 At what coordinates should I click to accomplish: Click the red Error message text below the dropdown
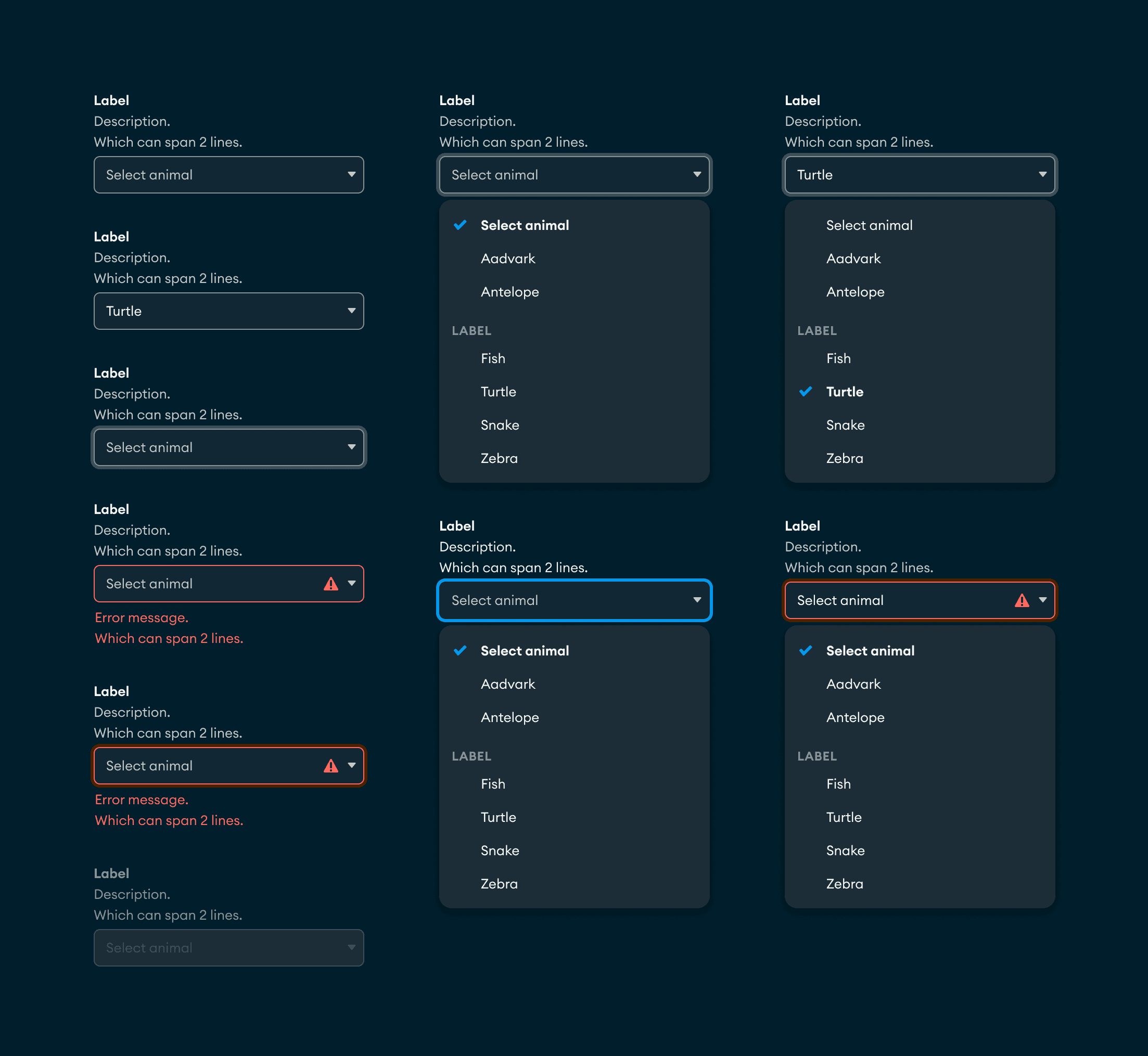coord(141,617)
